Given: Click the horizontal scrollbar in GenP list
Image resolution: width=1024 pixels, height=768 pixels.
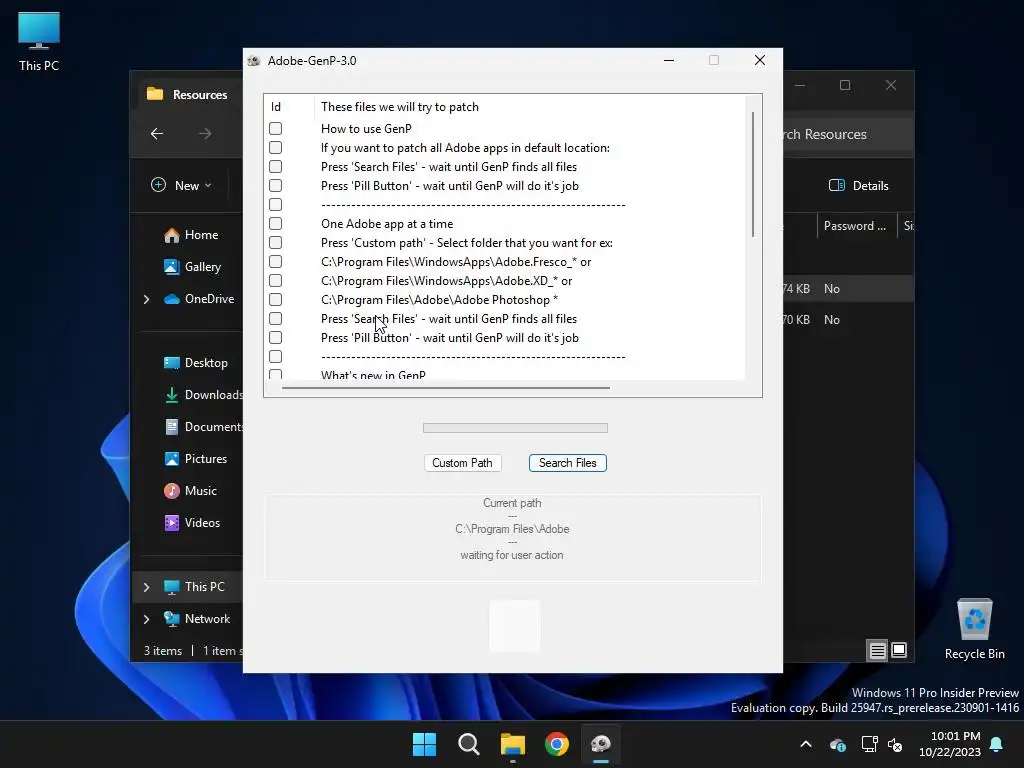Looking at the screenshot, I should 446,388.
